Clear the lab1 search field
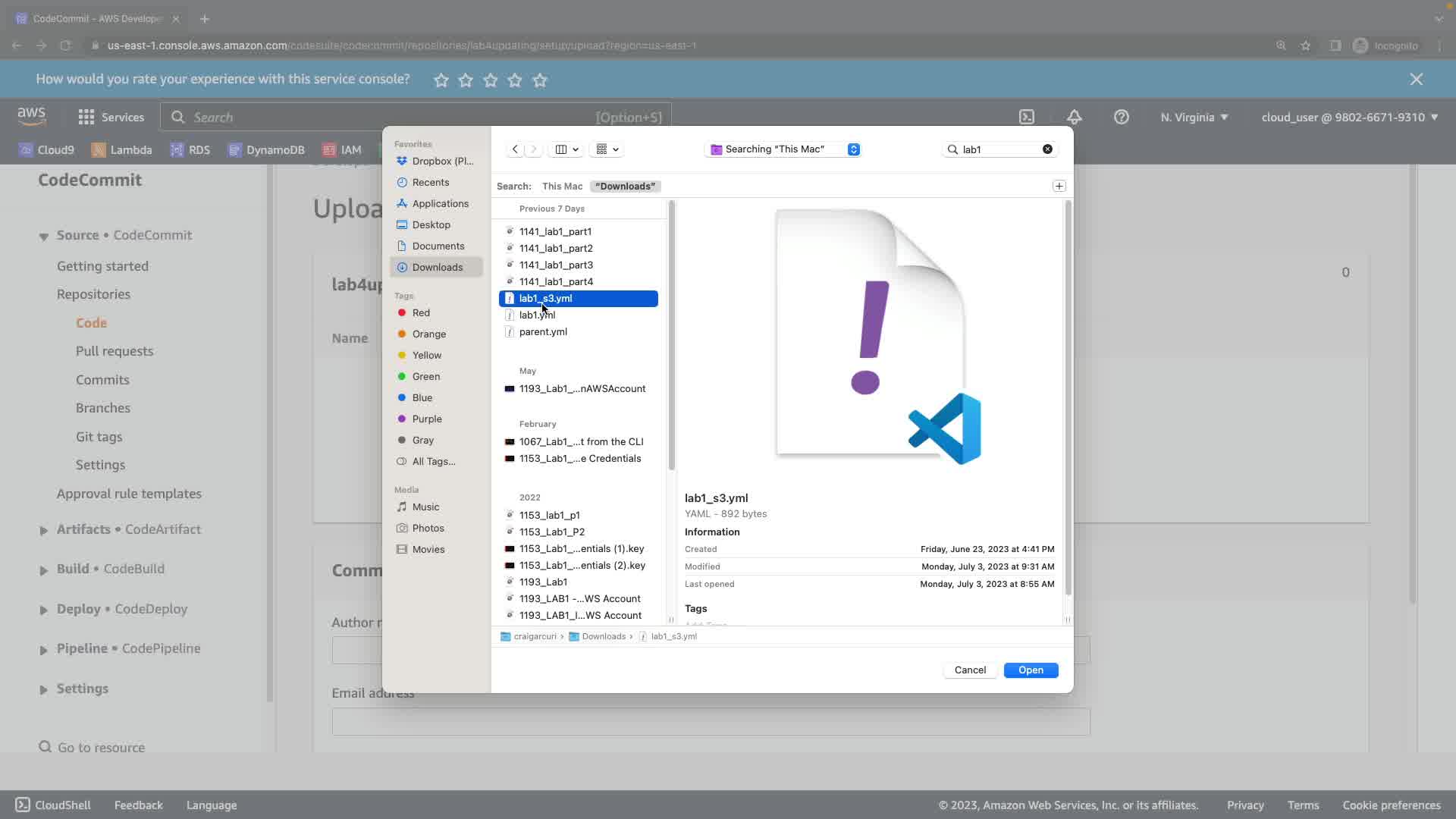 (1047, 149)
